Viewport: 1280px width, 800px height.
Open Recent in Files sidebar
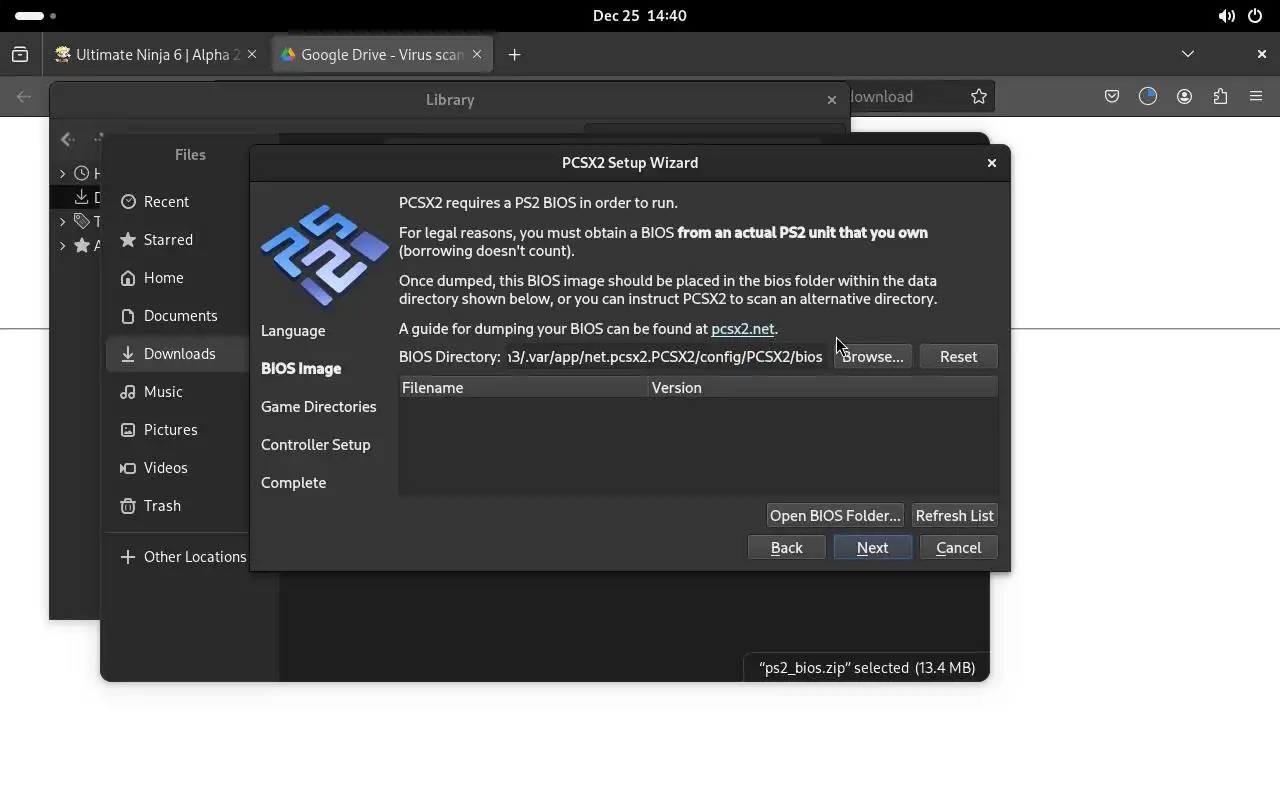pyautogui.click(x=178, y=202)
